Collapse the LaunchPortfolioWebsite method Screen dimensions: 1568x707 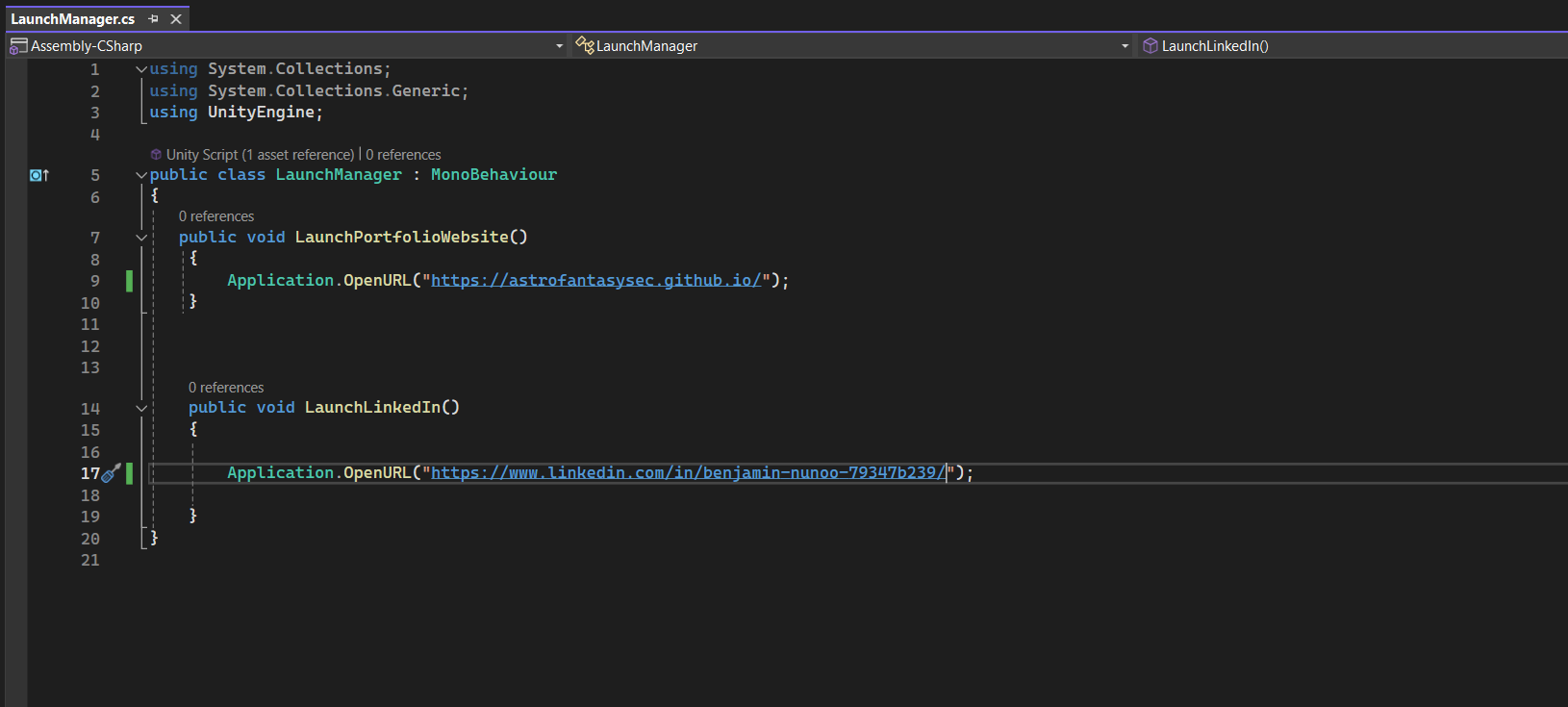click(x=141, y=238)
